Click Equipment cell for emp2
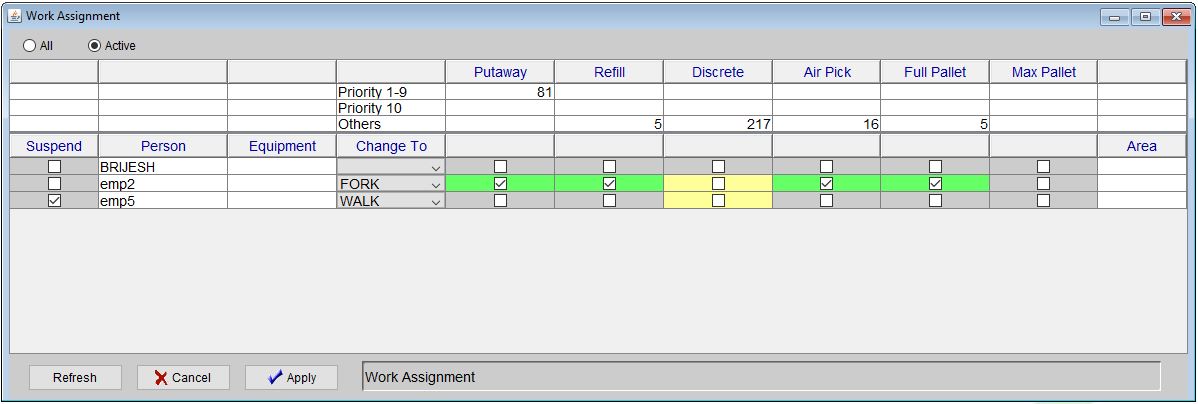Image resolution: width=1198 pixels, height=404 pixels. coord(282,184)
